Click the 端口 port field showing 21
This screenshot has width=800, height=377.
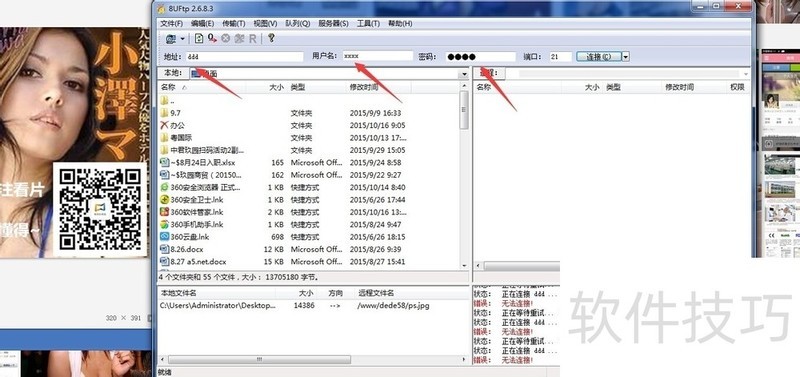560,57
